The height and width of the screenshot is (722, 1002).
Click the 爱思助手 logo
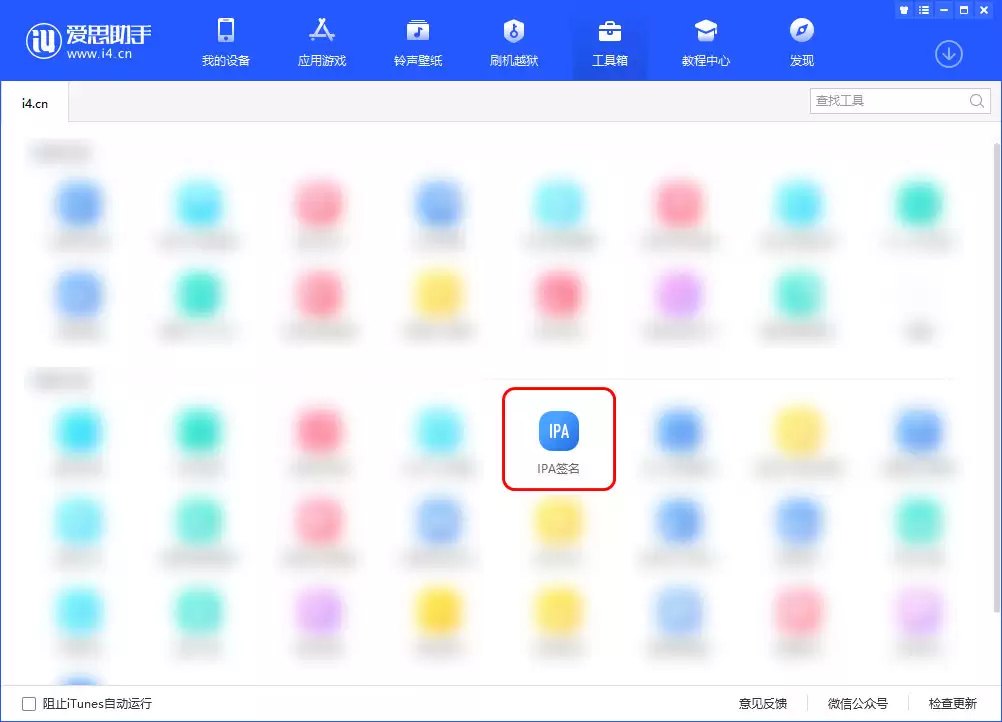coord(88,41)
